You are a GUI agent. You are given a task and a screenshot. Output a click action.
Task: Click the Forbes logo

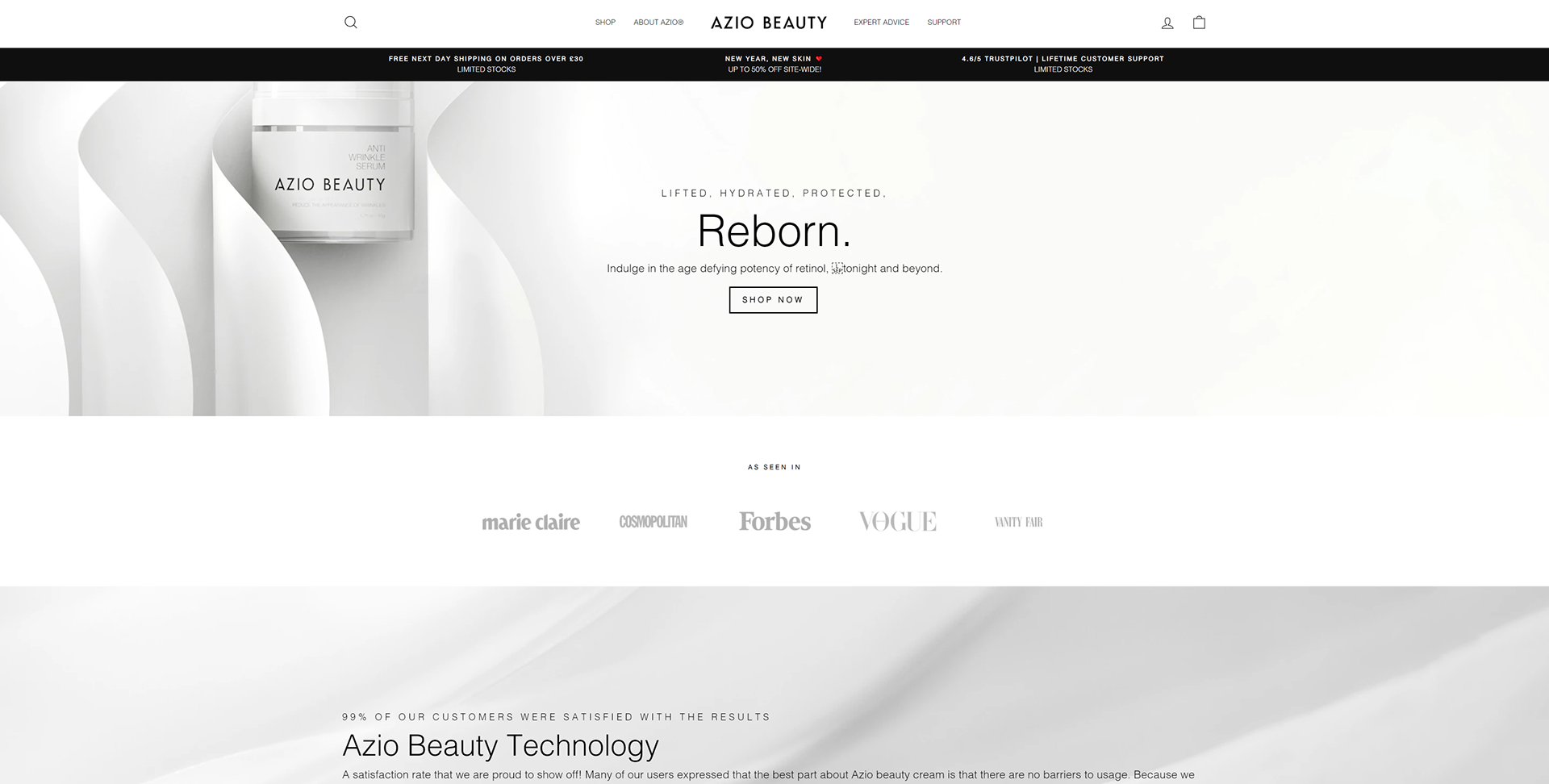[774, 521]
